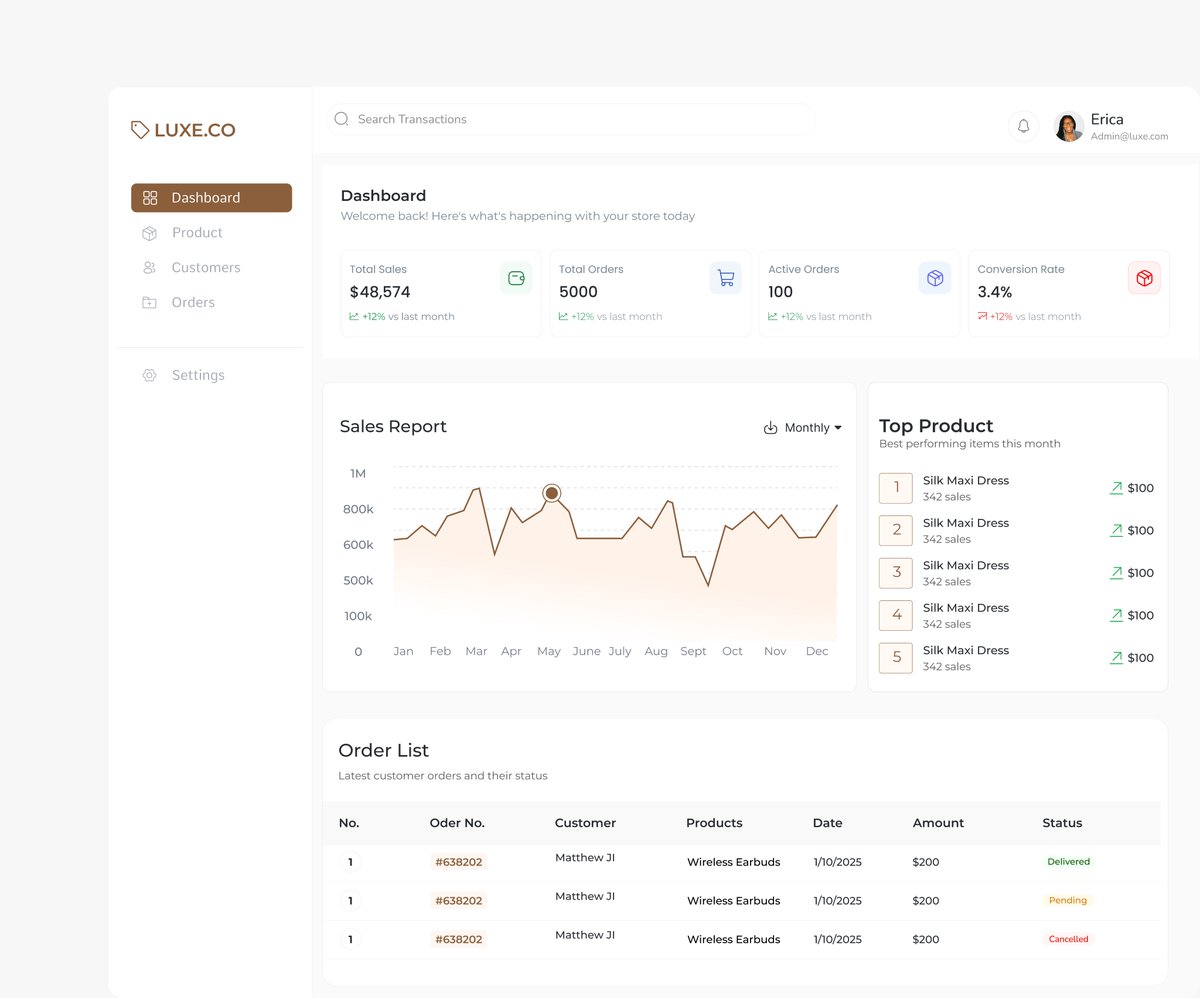This screenshot has width=1200, height=998.
Task: Click the Orders folder icon
Action: point(150,302)
